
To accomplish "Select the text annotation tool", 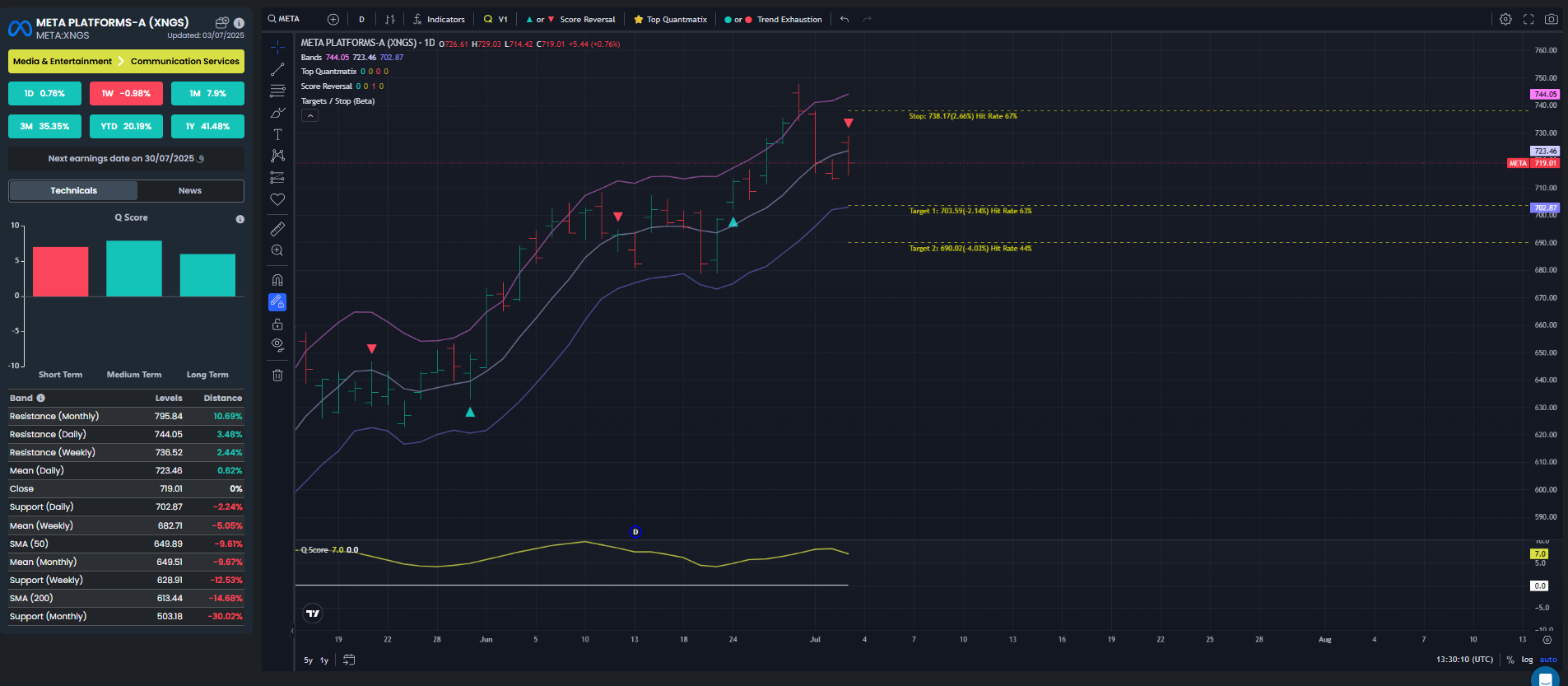I will click(x=277, y=134).
